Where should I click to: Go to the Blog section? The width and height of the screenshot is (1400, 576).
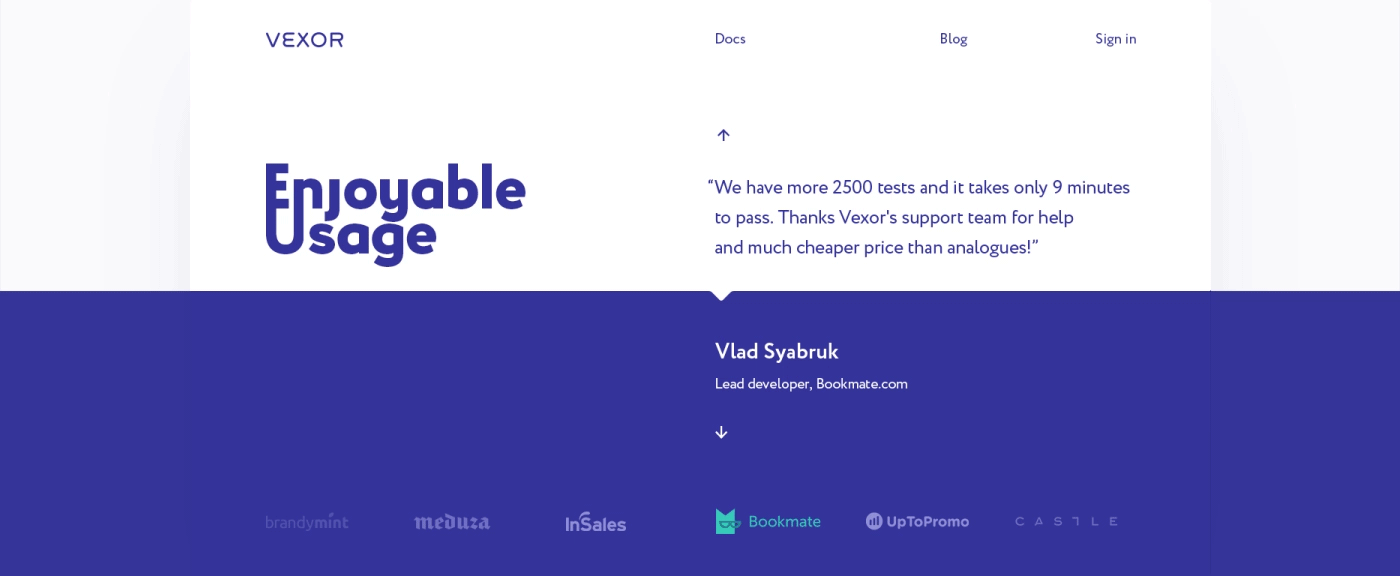(953, 39)
